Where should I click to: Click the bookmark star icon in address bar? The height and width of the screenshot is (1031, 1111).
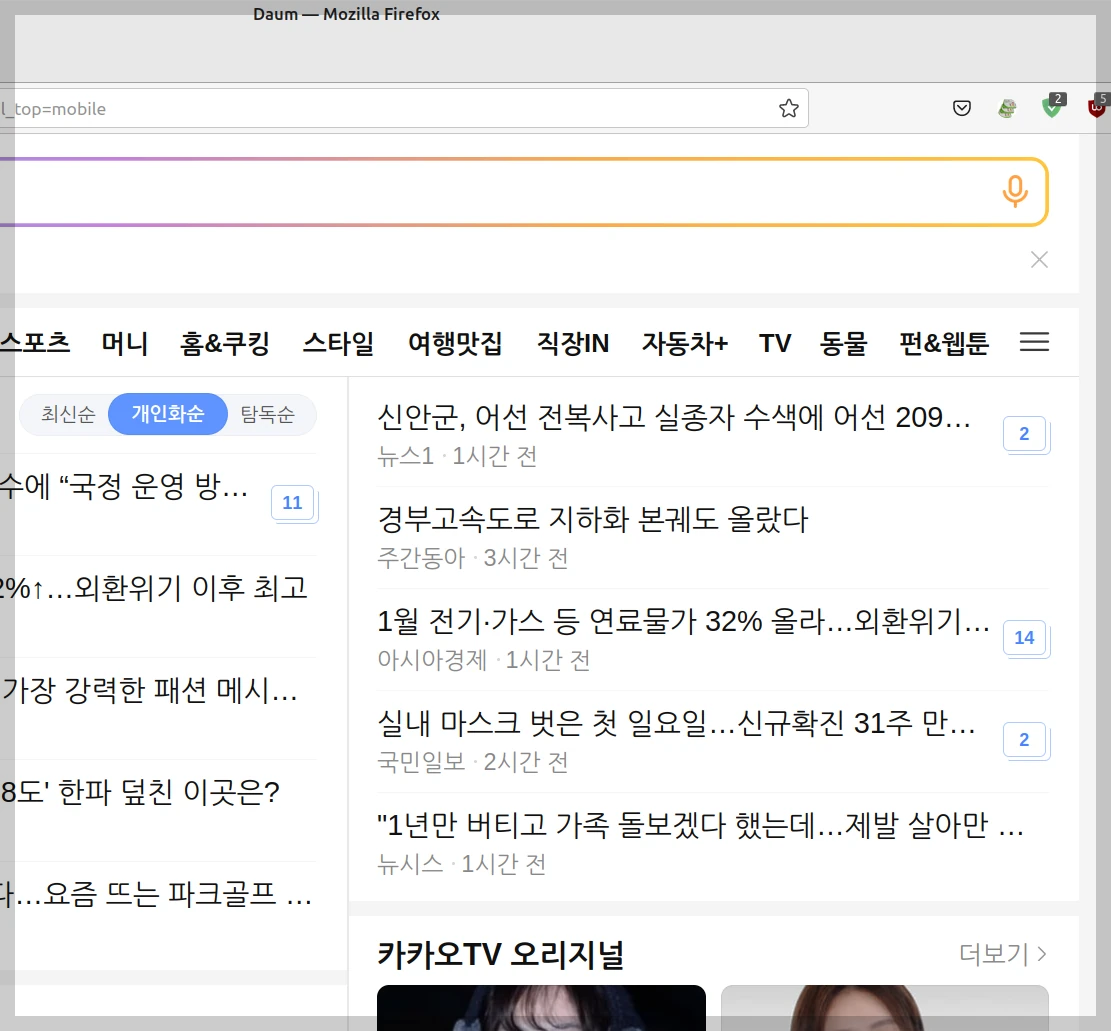coord(789,108)
